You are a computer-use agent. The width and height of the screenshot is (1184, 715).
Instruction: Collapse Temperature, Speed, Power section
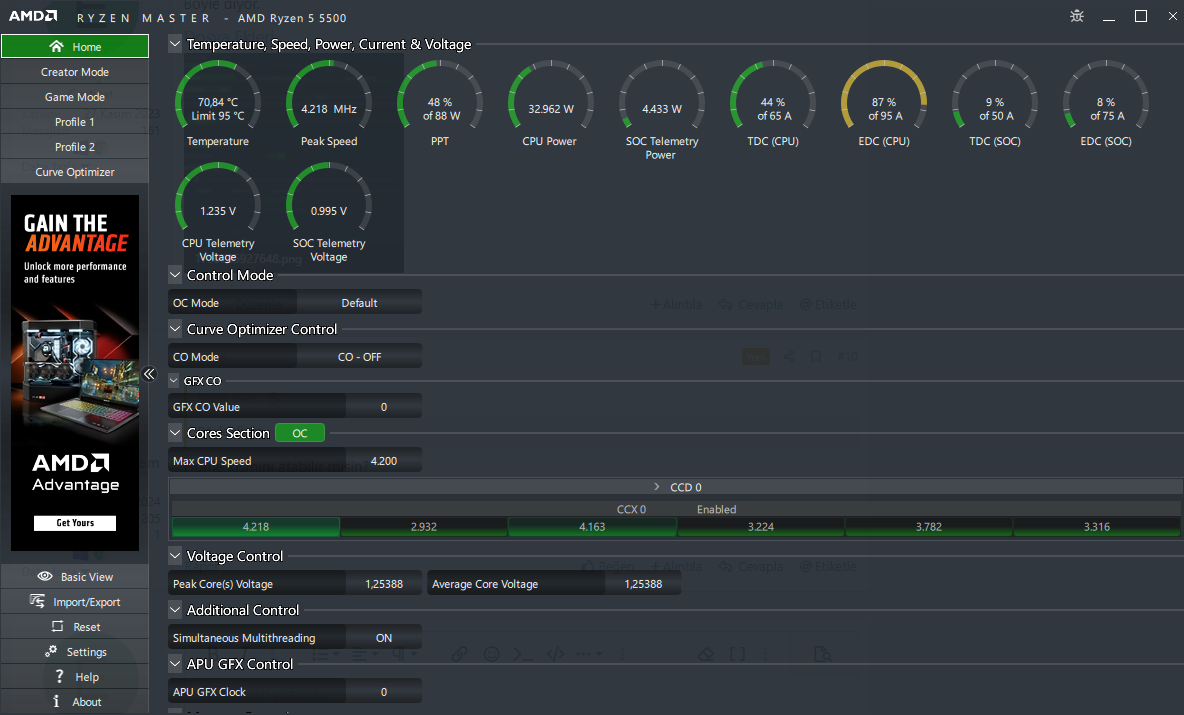(174, 44)
